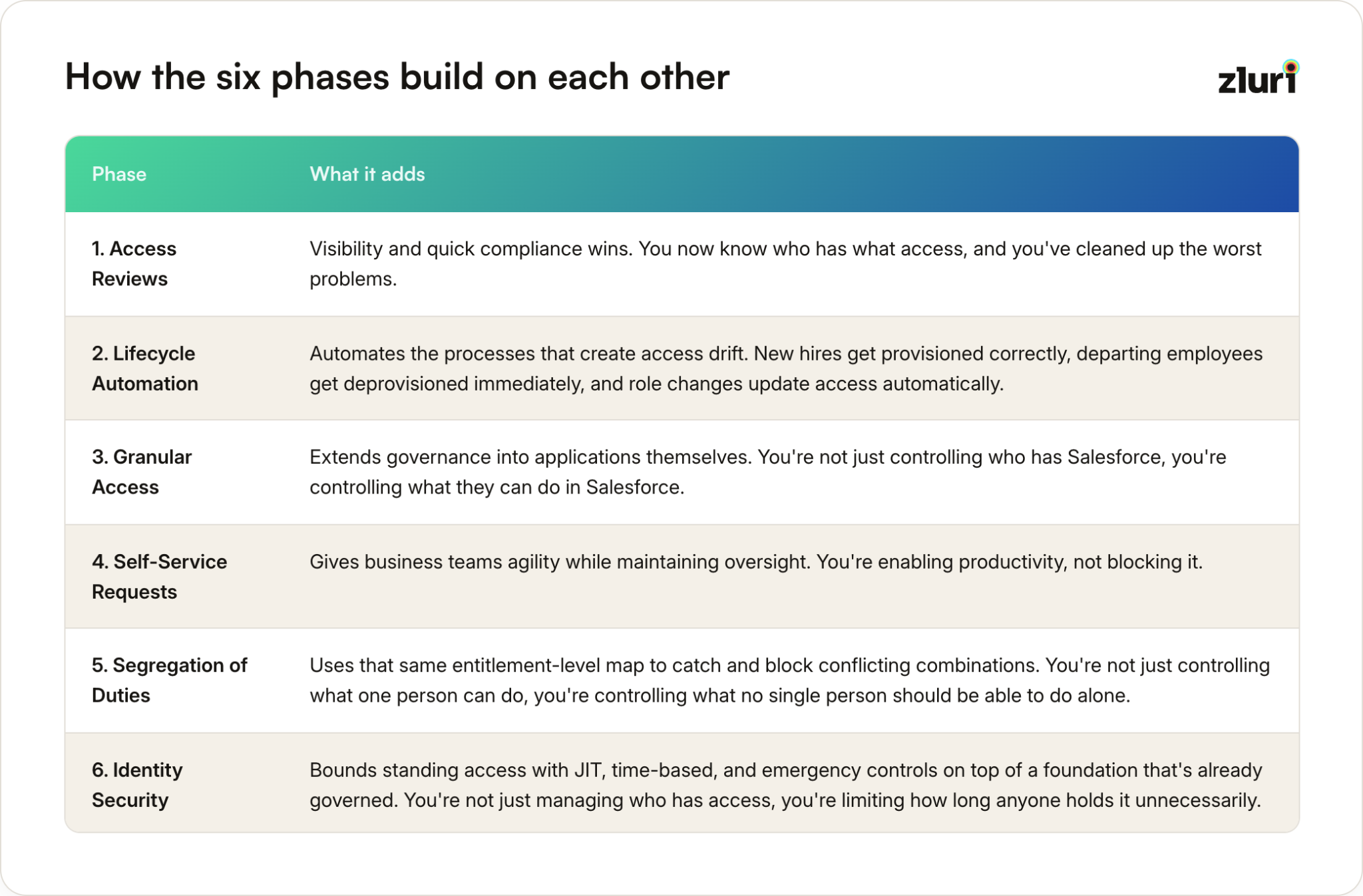Click the Access Reviews description about visibility
Image resolution: width=1363 pixels, height=896 pixels.
[785, 263]
